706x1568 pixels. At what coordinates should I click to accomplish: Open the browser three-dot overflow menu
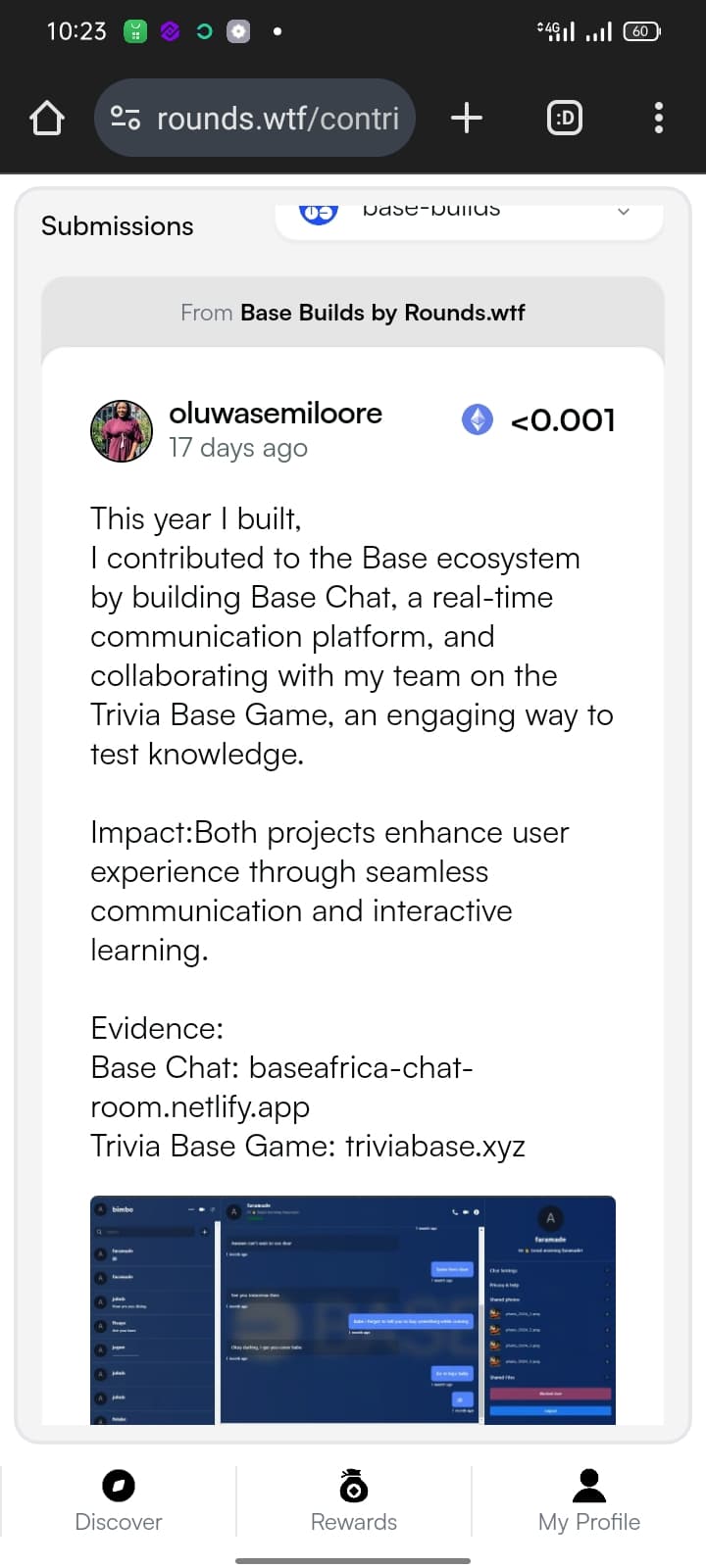658,118
